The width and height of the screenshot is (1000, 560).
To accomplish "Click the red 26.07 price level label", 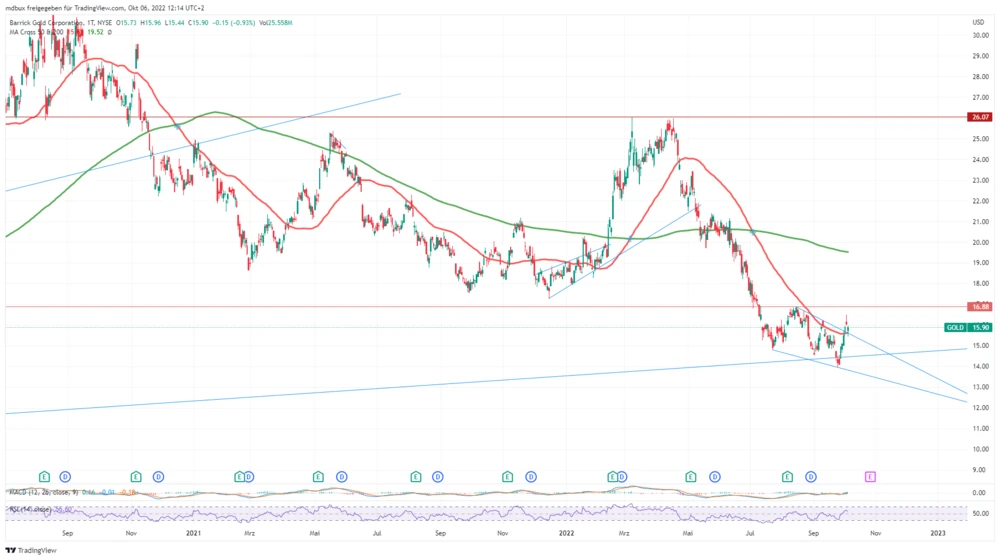I will coord(980,117).
